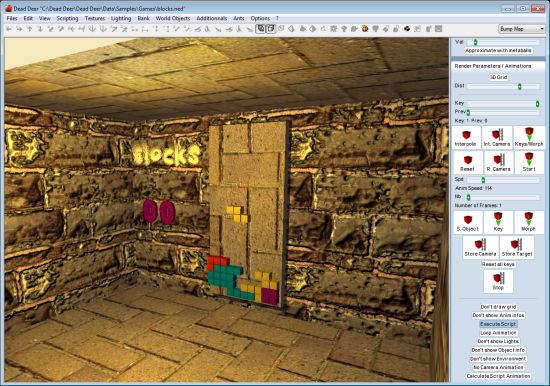This screenshot has width=550, height=386.
Task: Click the Store Camera icon button
Action: point(480,248)
